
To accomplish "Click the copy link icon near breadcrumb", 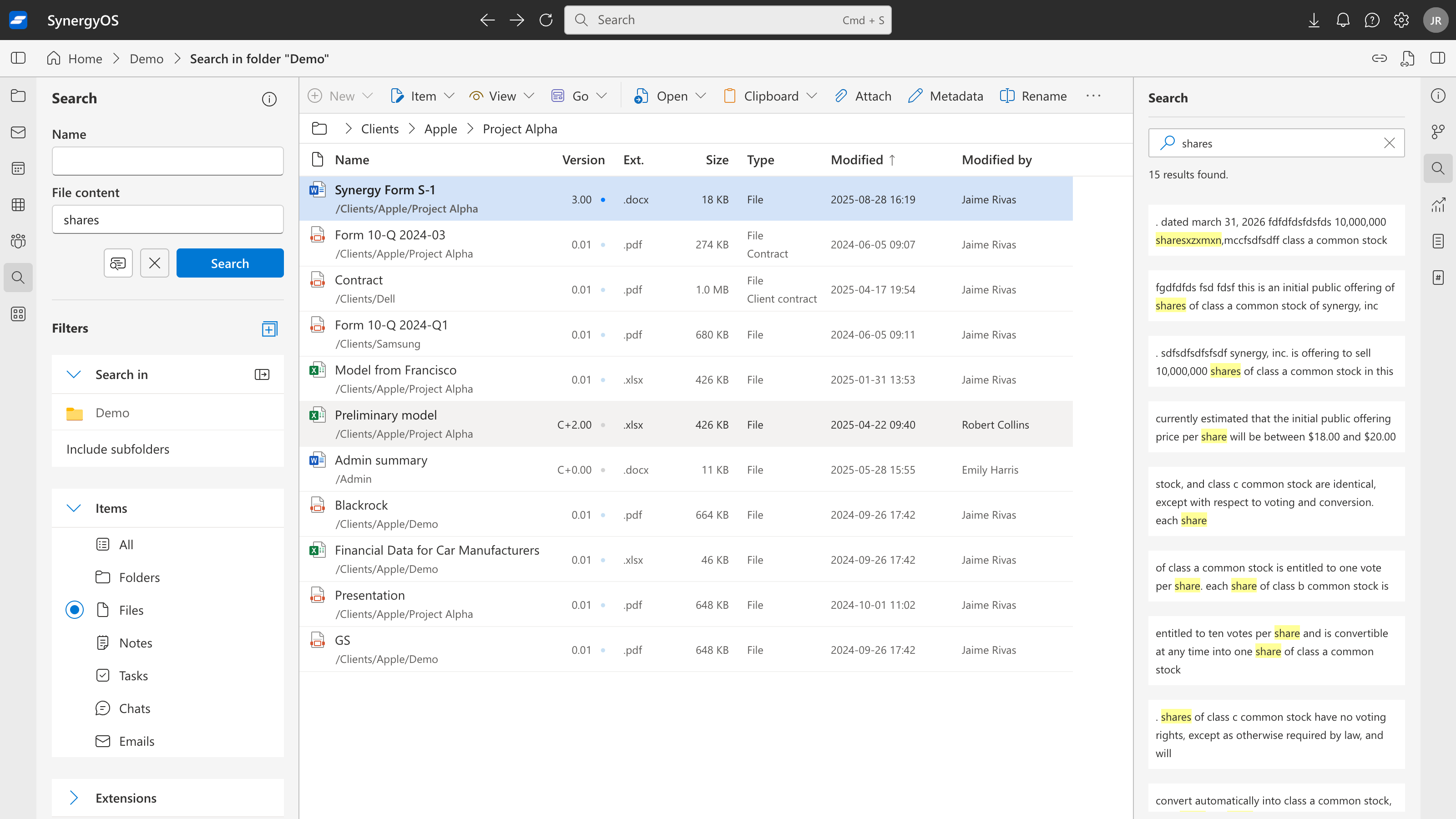I will pyautogui.click(x=1379, y=58).
